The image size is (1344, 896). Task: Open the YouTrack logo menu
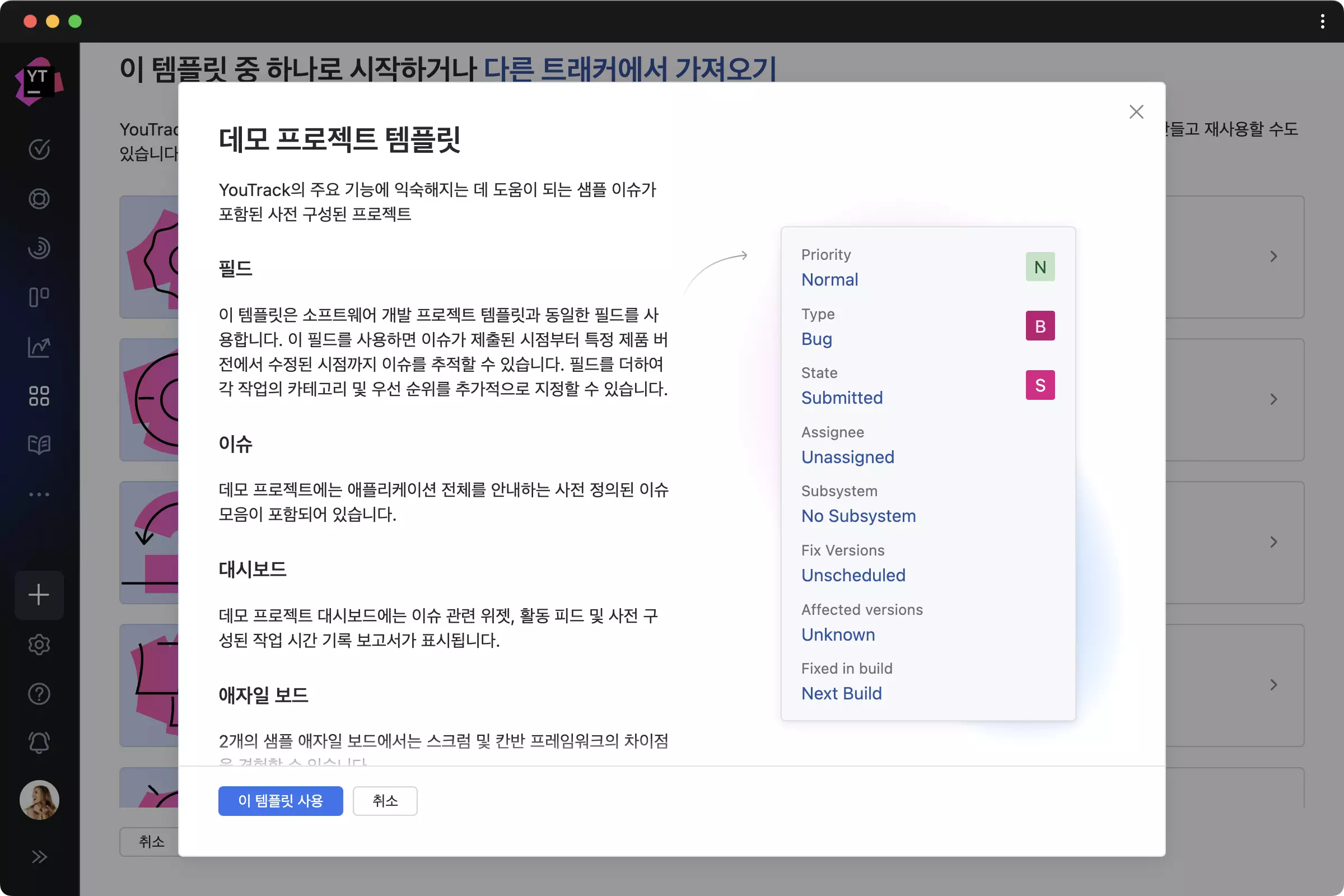[x=39, y=80]
